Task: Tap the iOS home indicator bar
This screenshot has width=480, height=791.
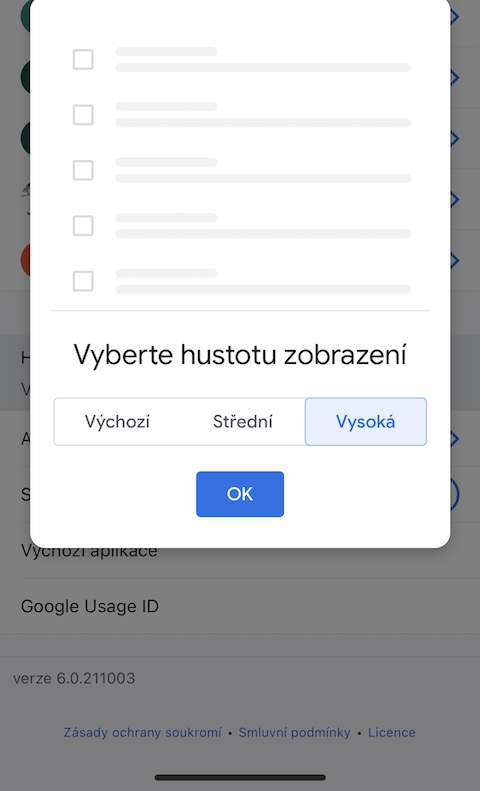Action: click(x=240, y=777)
